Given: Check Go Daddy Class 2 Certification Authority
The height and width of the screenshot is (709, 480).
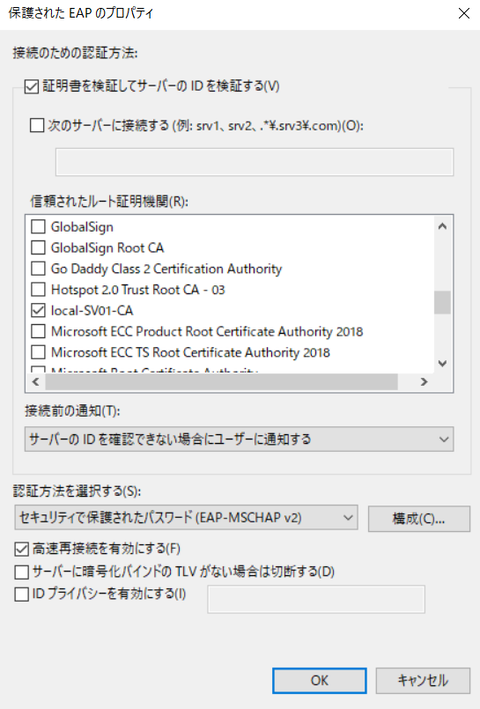Looking at the screenshot, I should (38, 269).
